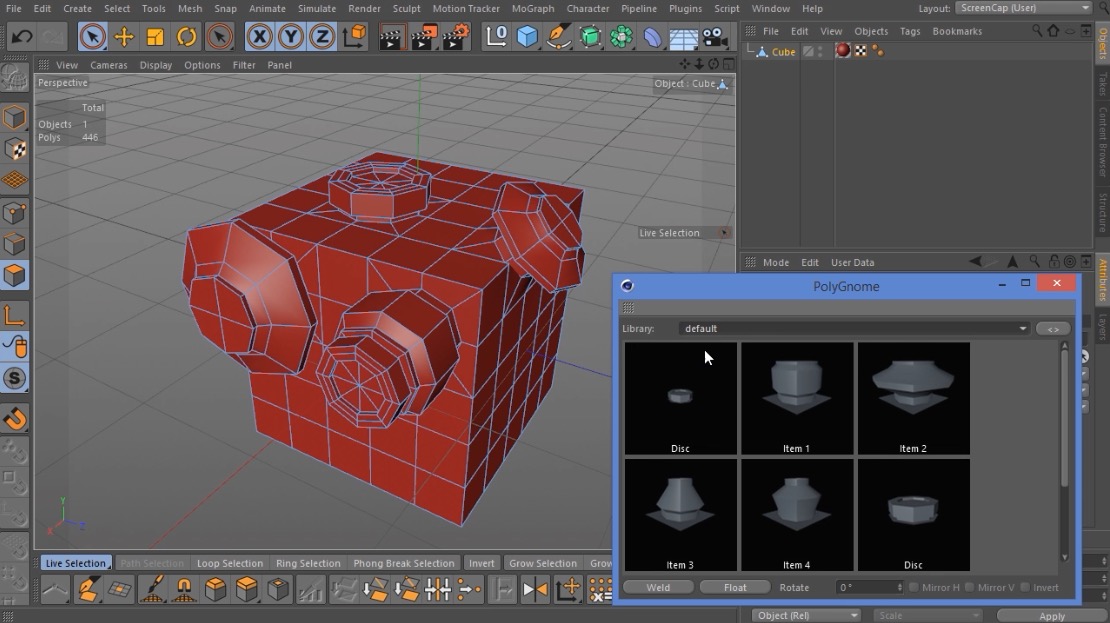Open Render View with the clapperboard icon
Screen dimensions: 1110x623
pyautogui.click(x=392, y=36)
